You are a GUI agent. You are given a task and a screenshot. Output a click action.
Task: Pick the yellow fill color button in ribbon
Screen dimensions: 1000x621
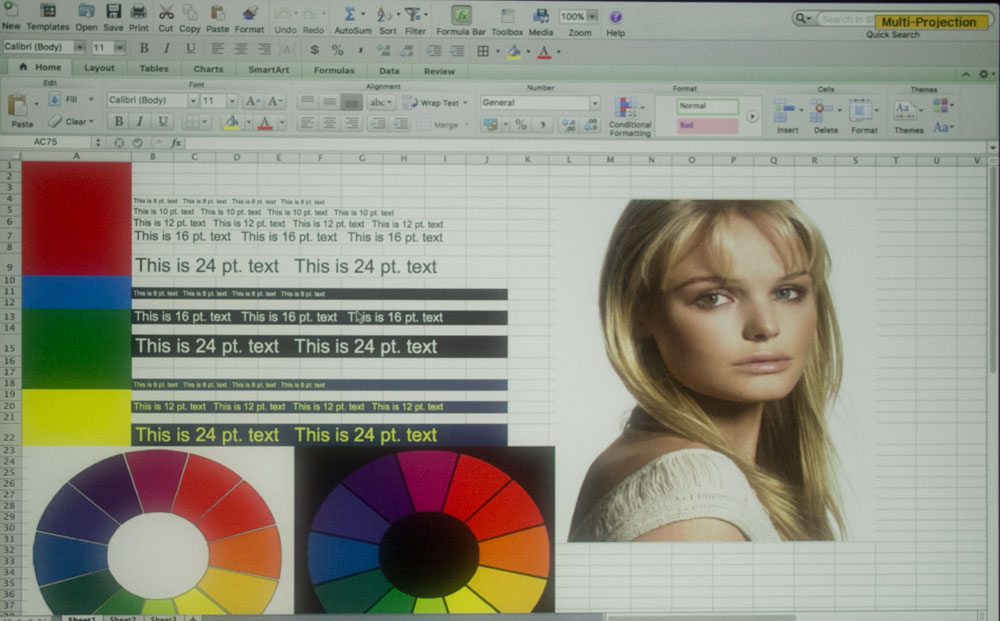click(x=232, y=122)
